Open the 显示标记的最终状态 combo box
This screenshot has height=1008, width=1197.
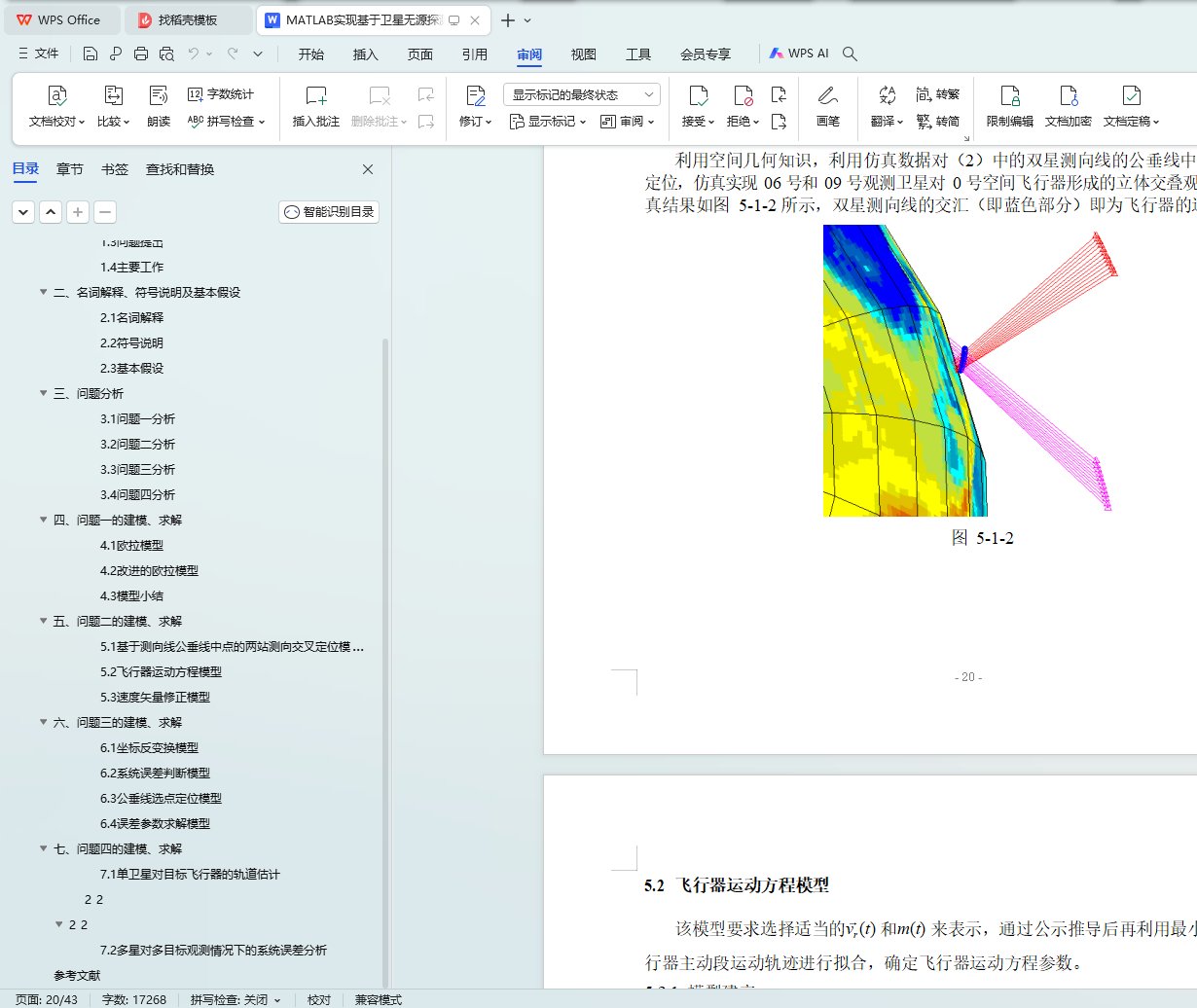pos(582,94)
